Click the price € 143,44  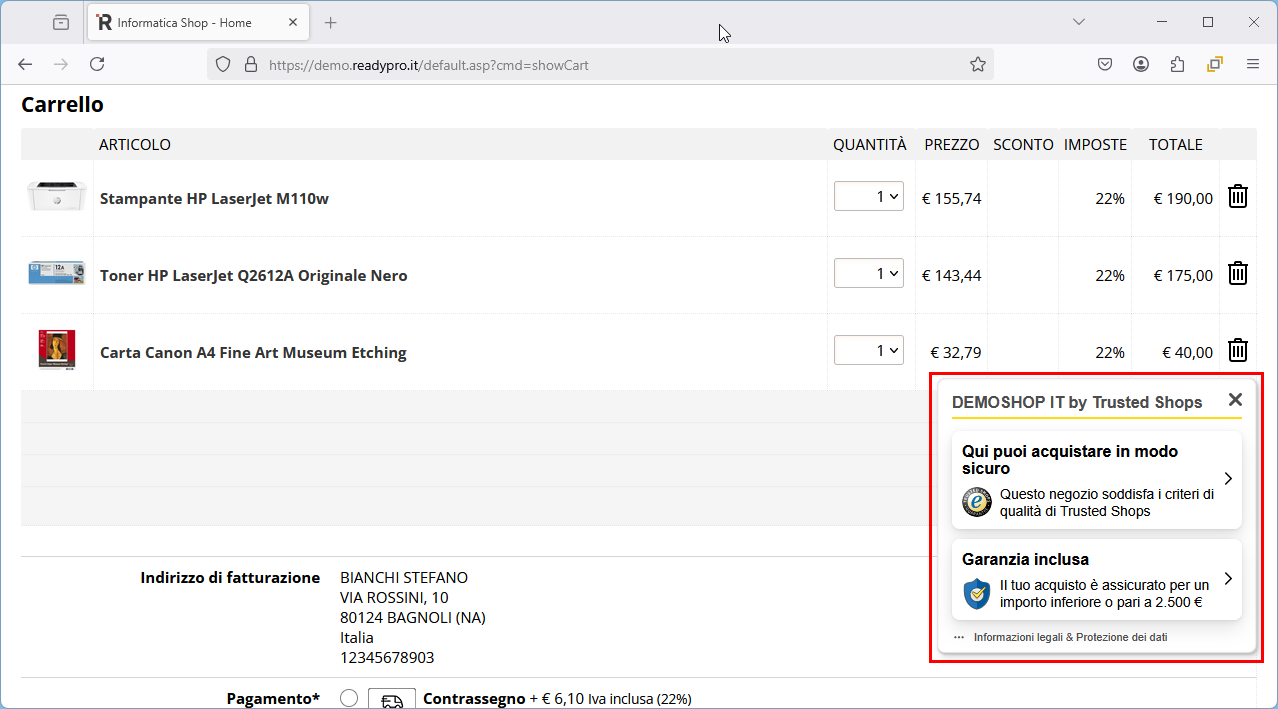click(951, 275)
